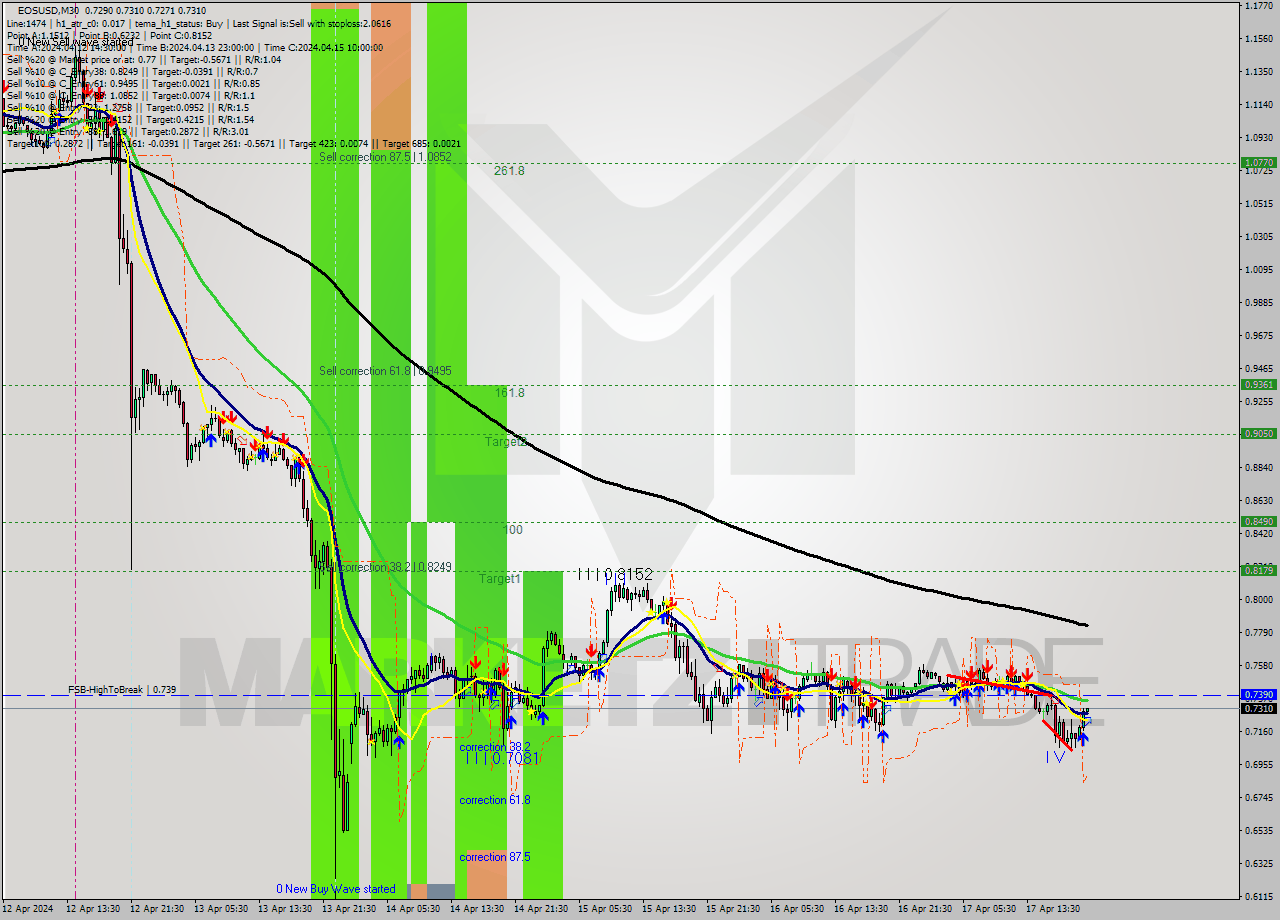Image resolution: width=1280 pixels, height=920 pixels.
Task: Click the green 0.9050 price tag
Action: pos(1258,433)
